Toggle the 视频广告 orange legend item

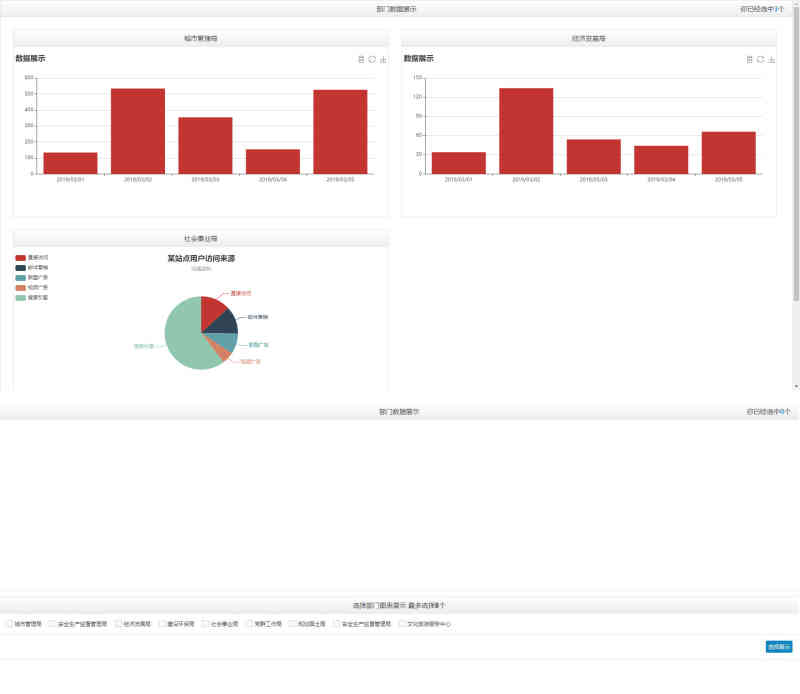(x=21, y=288)
